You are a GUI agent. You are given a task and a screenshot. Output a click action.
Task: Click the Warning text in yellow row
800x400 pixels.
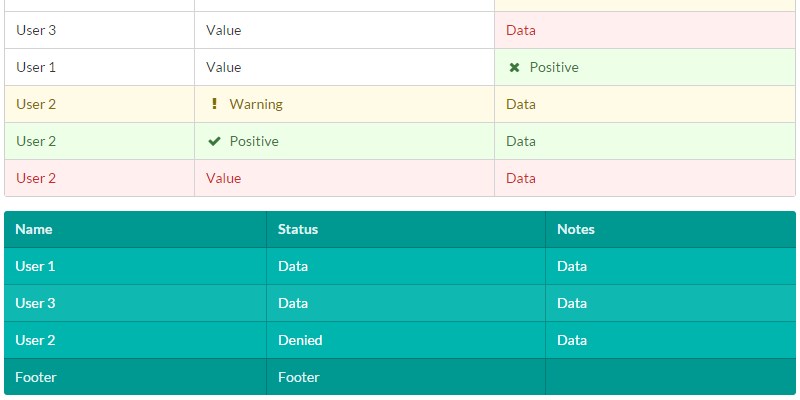(256, 104)
